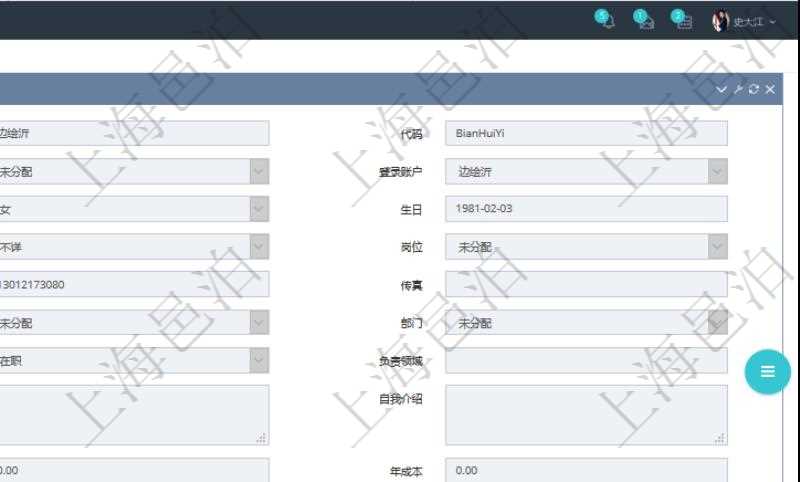Expand the 在职 status dropdown
This screenshot has width=800, height=482.
[x=259, y=360]
